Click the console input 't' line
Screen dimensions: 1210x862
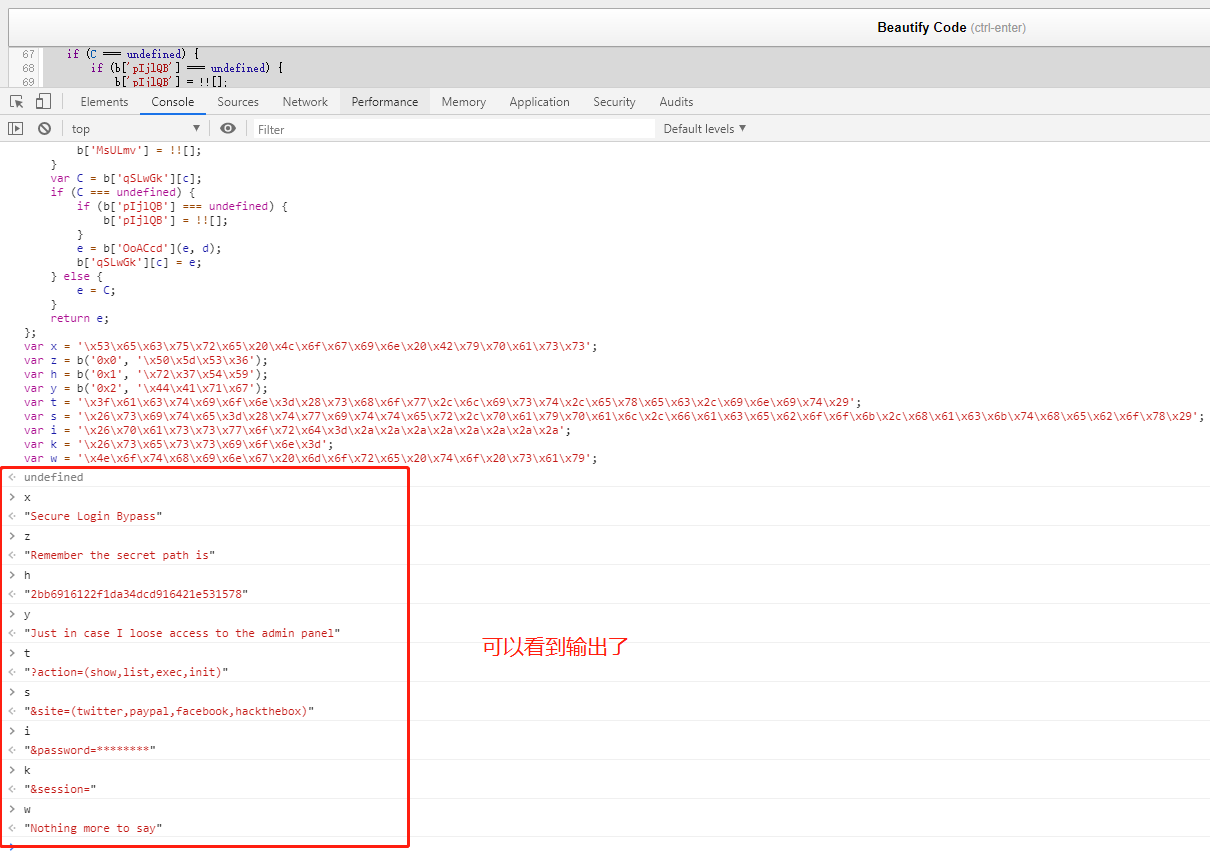(x=27, y=653)
